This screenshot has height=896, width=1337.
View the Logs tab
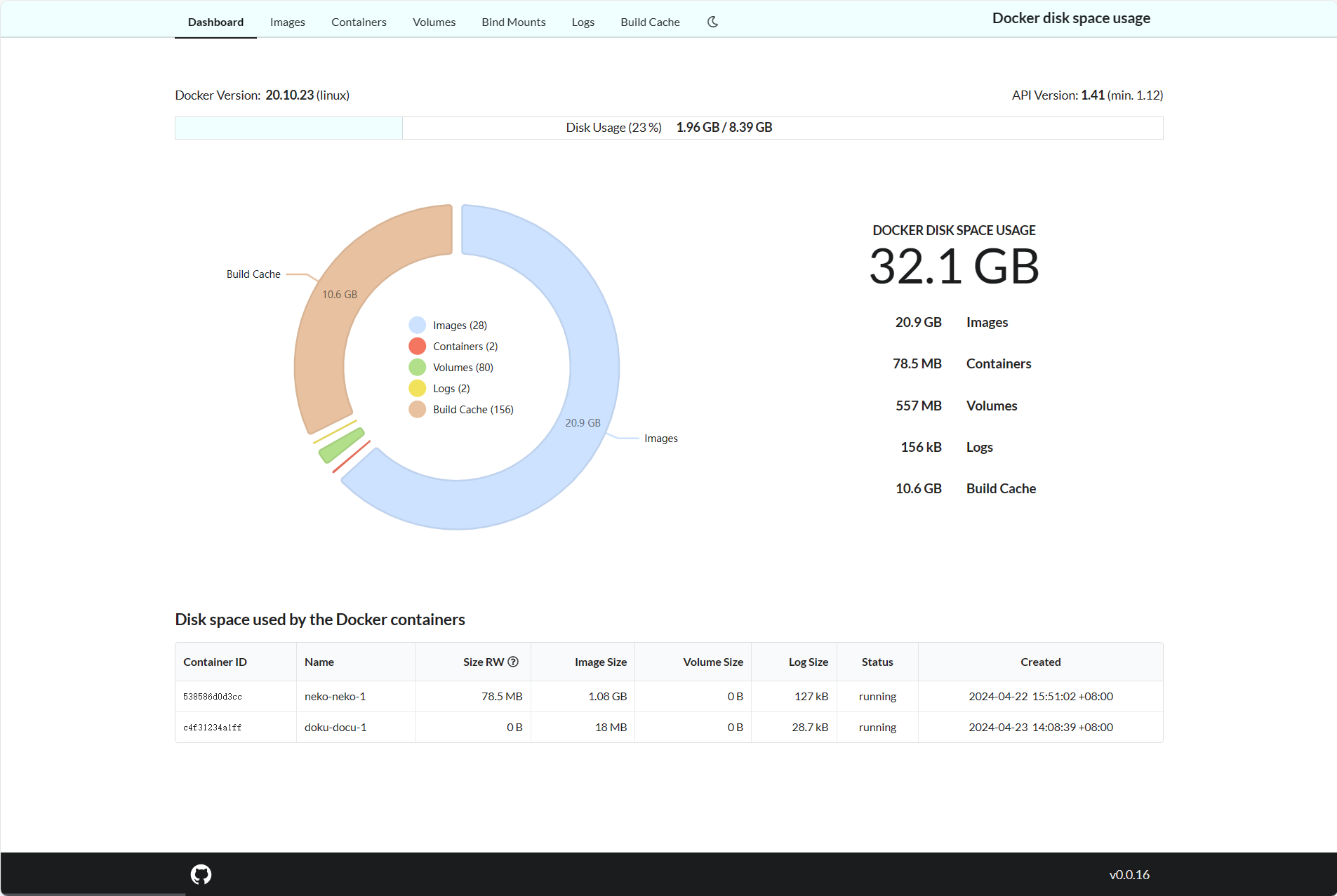click(583, 22)
